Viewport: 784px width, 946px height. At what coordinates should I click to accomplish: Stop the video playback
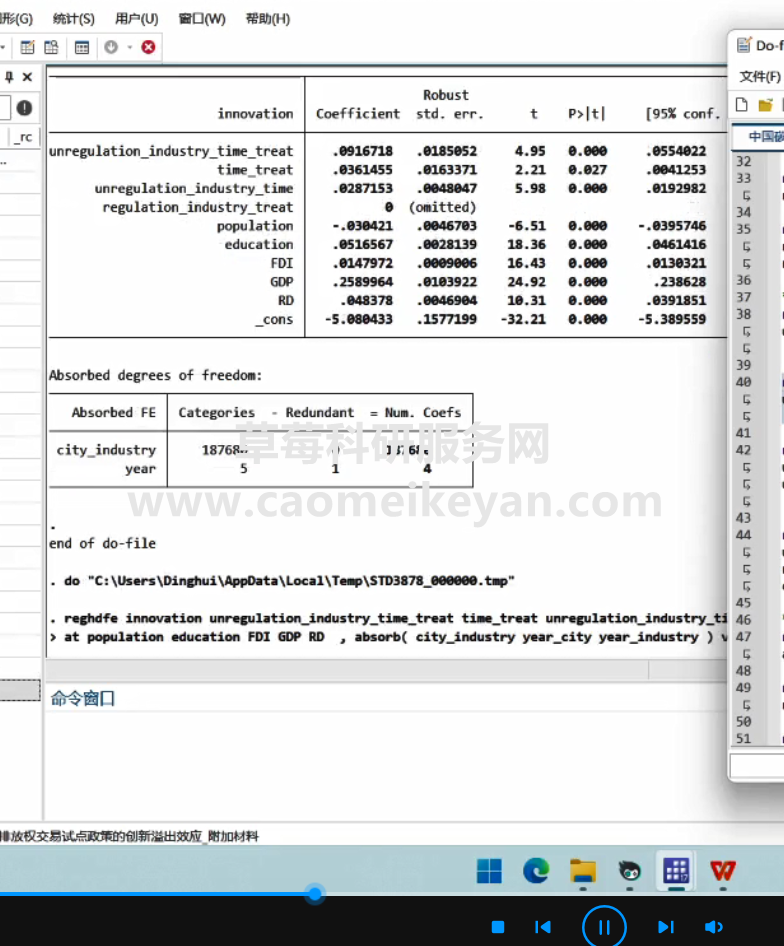[498, 927]
